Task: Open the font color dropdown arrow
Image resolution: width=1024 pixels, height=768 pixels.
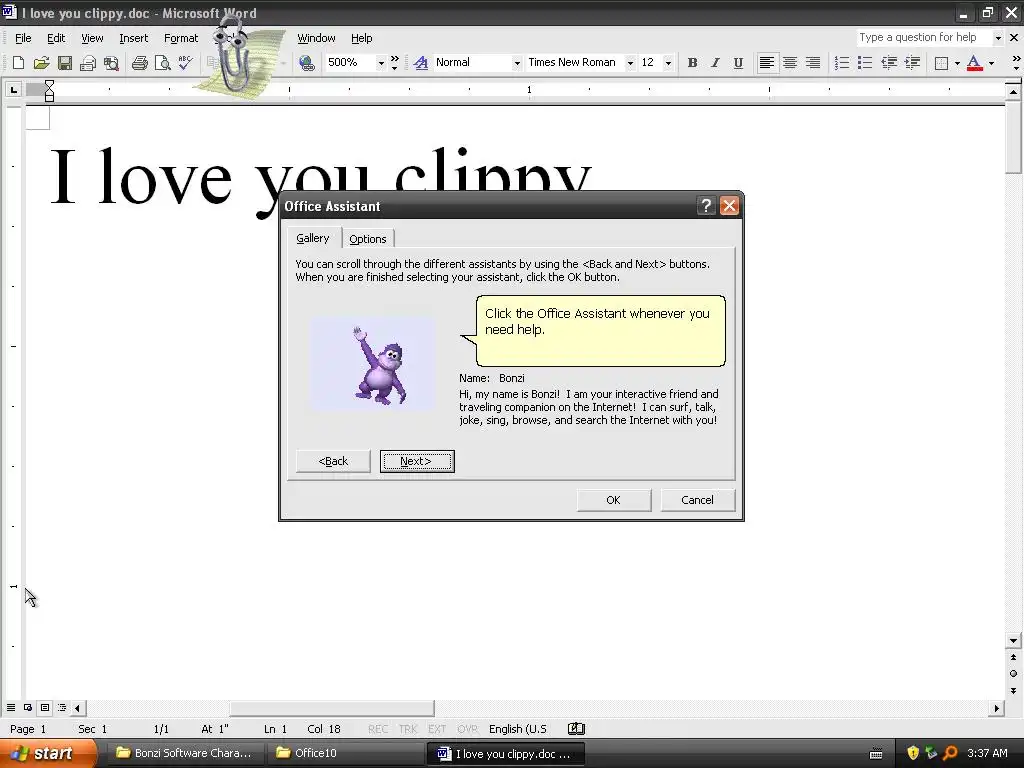Action: pyautogui.click(x=991, y=63)
